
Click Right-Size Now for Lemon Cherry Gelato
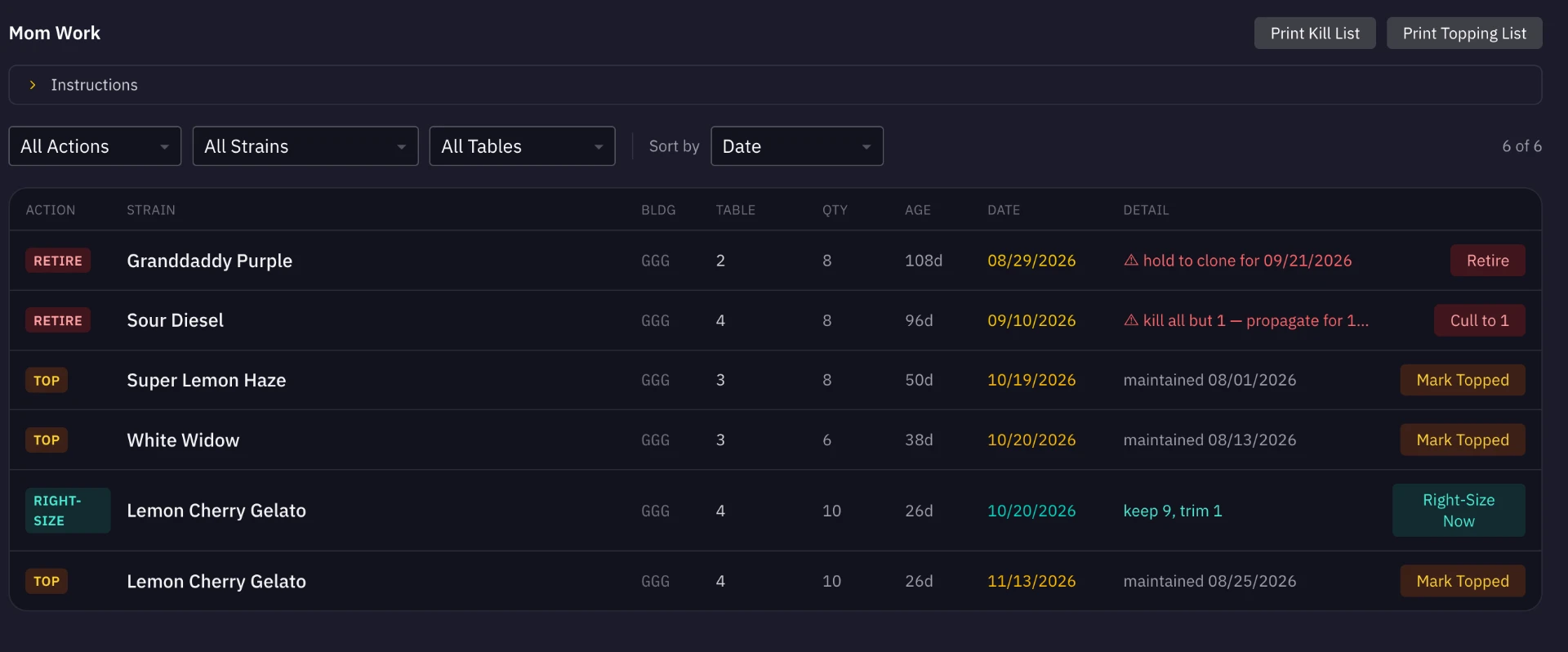pyautogui.click(x=1459, y=511)
